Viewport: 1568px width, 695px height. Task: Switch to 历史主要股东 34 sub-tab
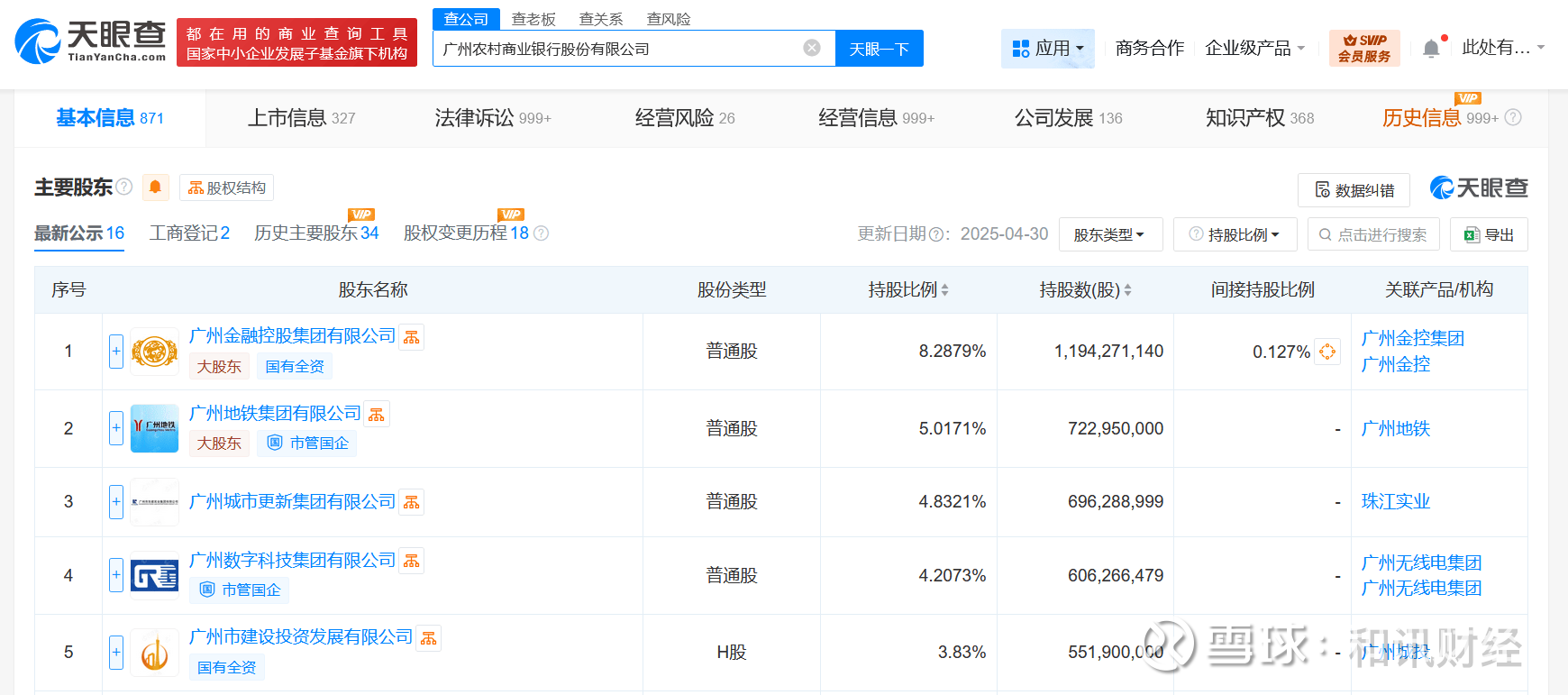[x=316, y=233]
